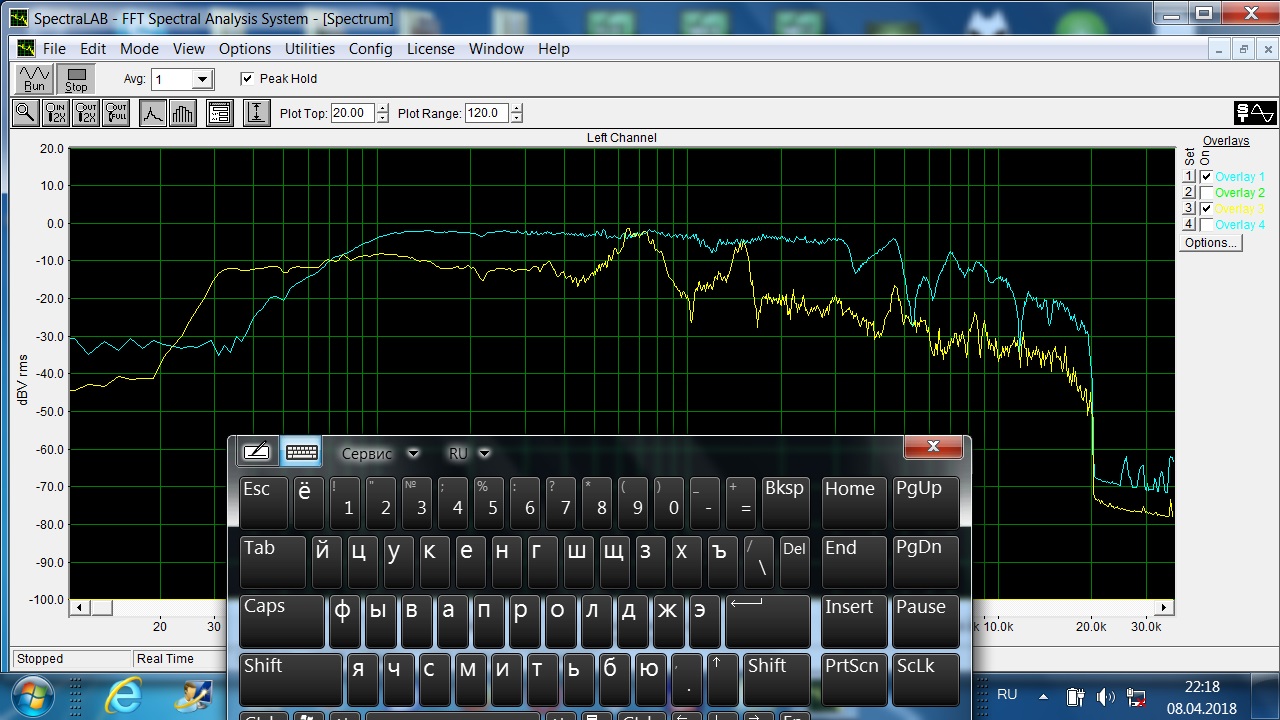Switch on-screen panel to keyboard mode
Viewport: 1280px width, 720px height.
pyautogui.click(x=301, y=453)
